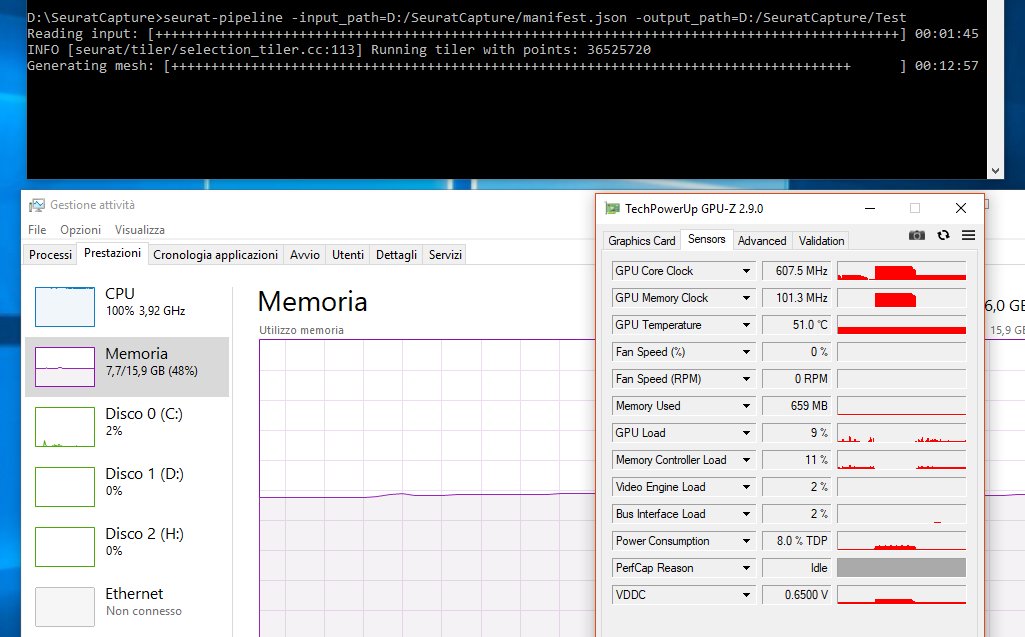The image size is (1025, 637).
Task: Open the Disco 1 (D:) graph
Action: pyautogui.click(x=65, y=487)
